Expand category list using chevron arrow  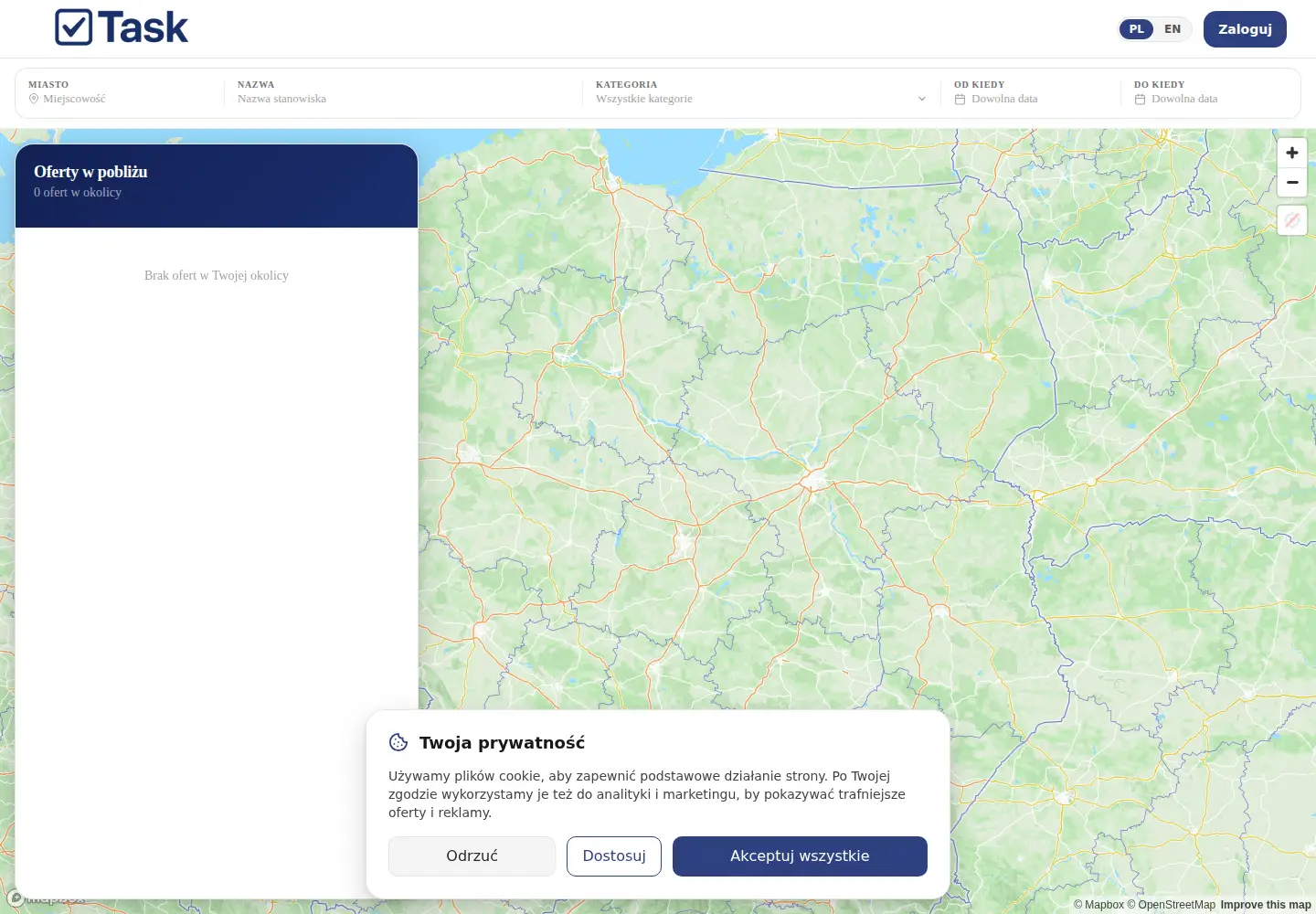(x=921, y=99)
